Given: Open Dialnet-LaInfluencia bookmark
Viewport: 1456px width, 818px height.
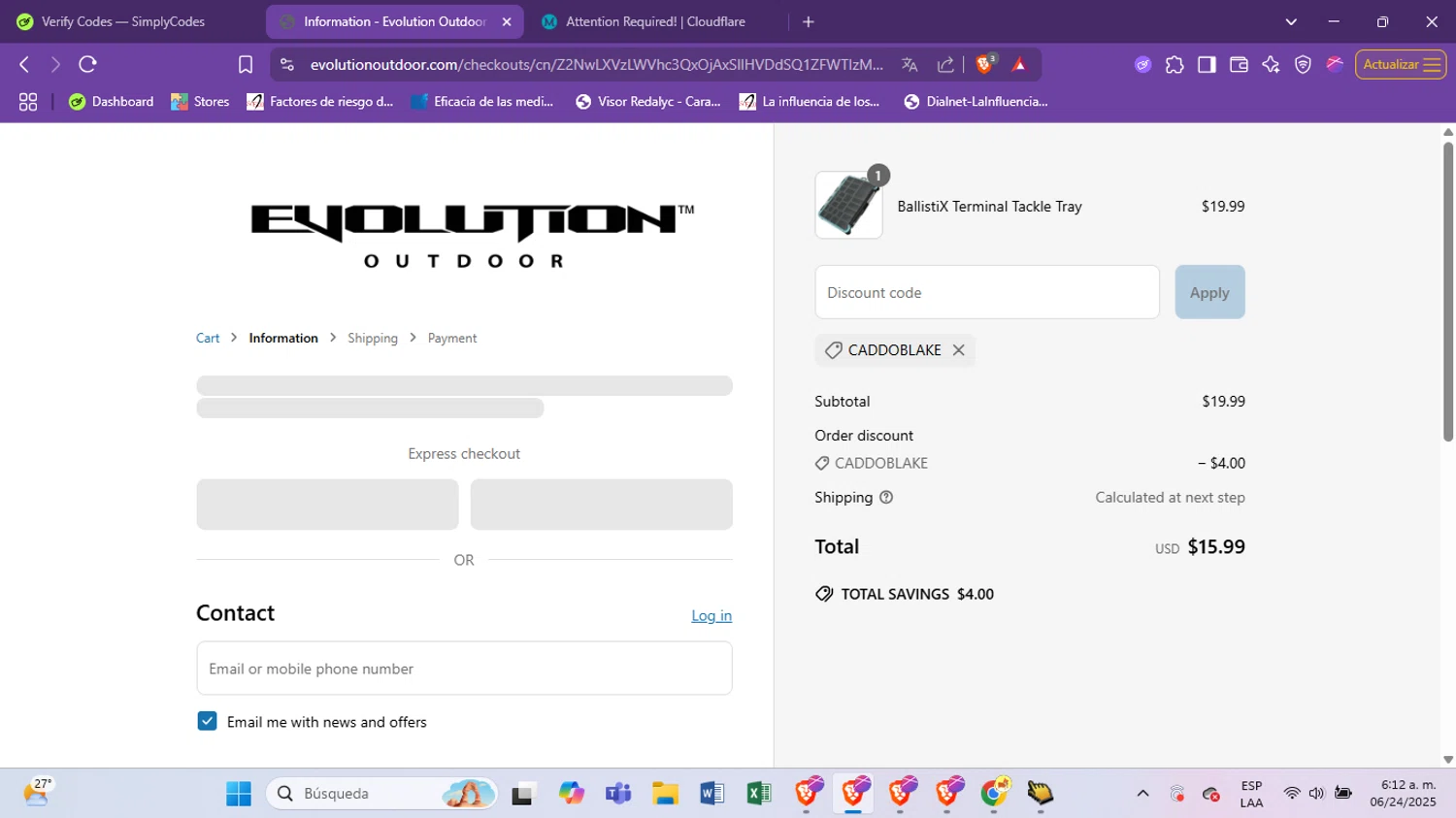Looking at the screenshot, I should click(x=976, y=102).
